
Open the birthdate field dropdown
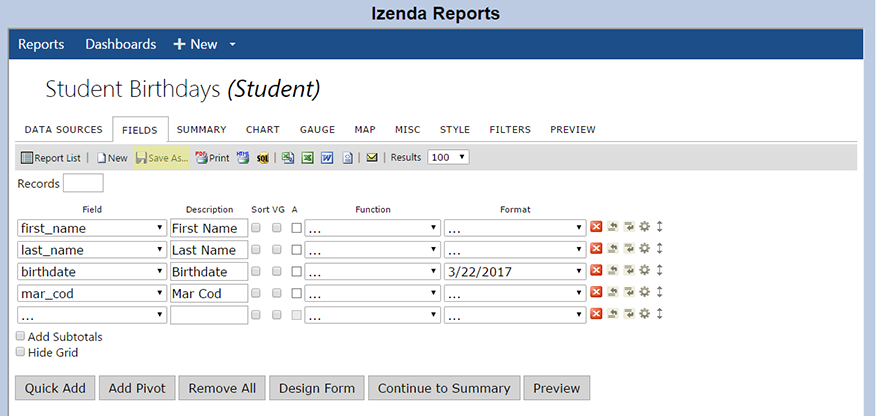pyautogui.click(x=92, y=271)
